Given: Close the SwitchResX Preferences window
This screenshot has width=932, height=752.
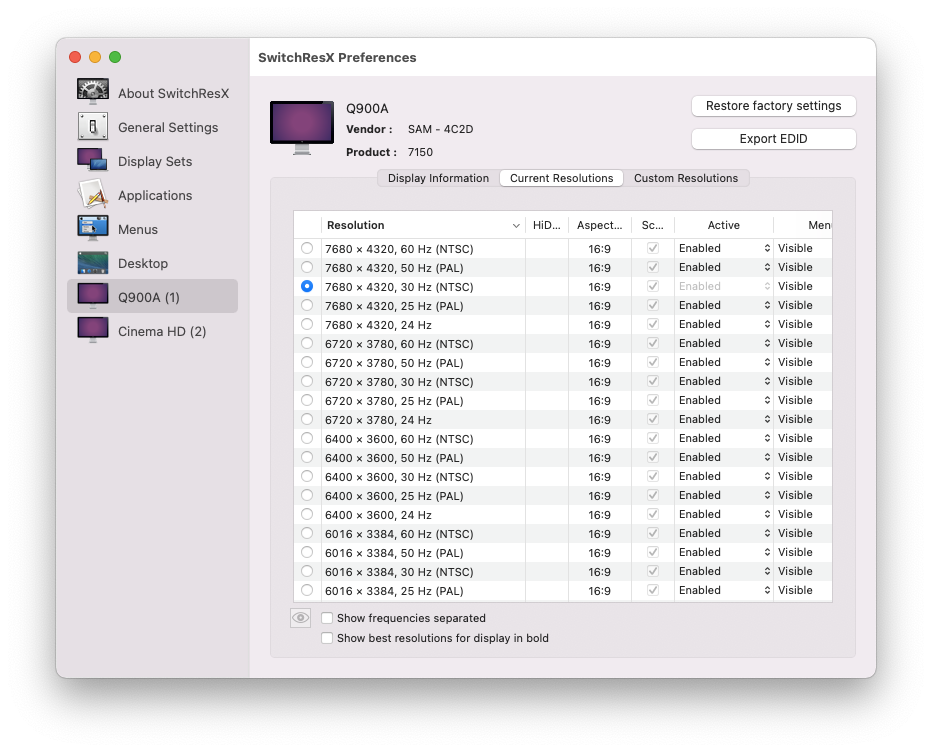Looking at the screenshot, I should click(75, 57).
